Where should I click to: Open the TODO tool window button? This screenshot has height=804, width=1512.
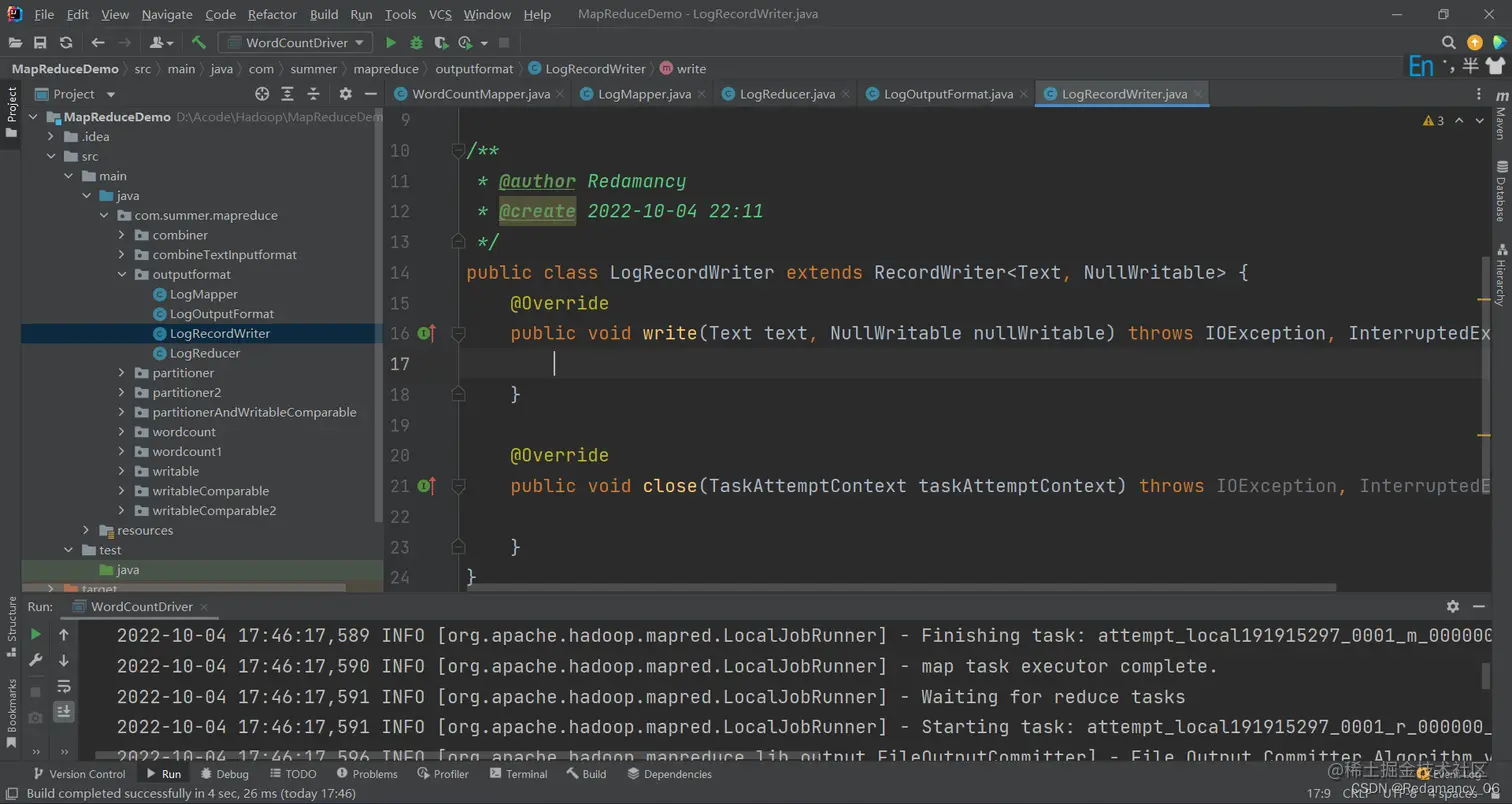pos(291,774)
